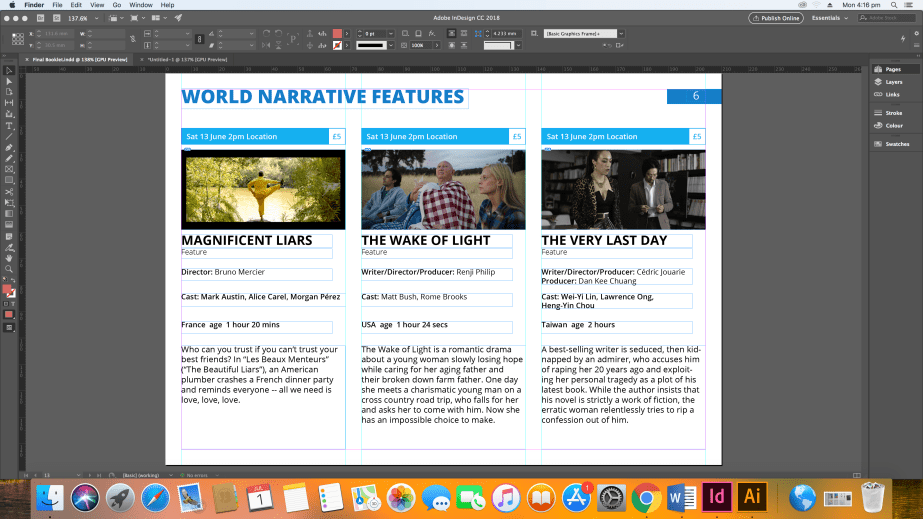
Task: Open the stroke weight dropdown
Action: 390,34
